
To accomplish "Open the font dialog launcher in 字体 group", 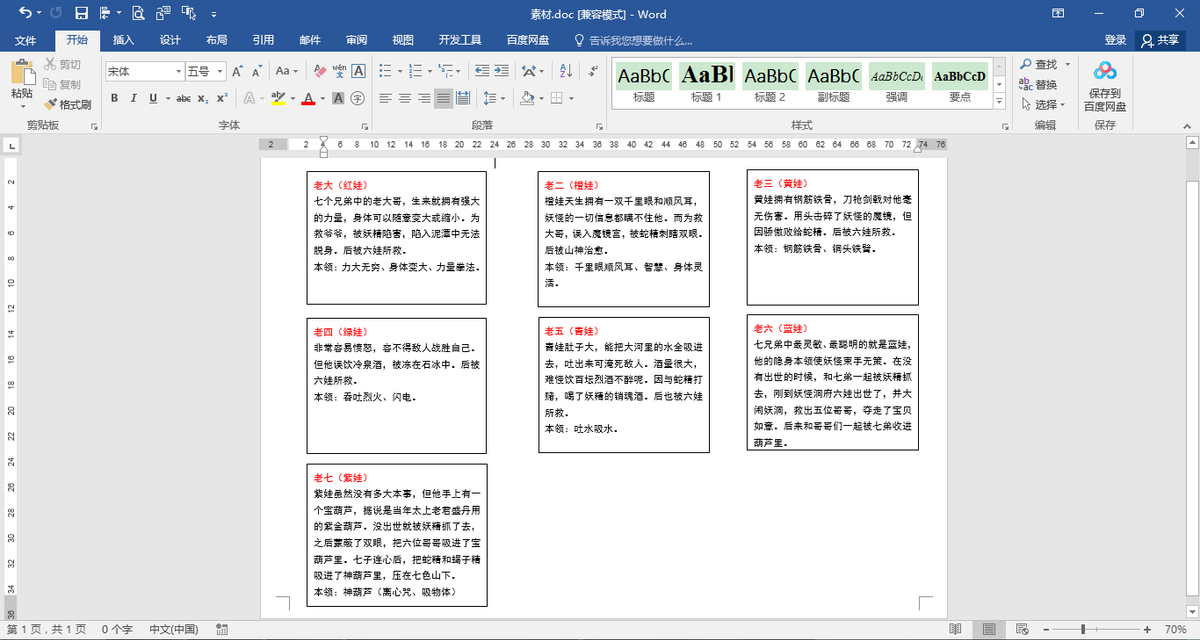I will [x=364, y=126].
